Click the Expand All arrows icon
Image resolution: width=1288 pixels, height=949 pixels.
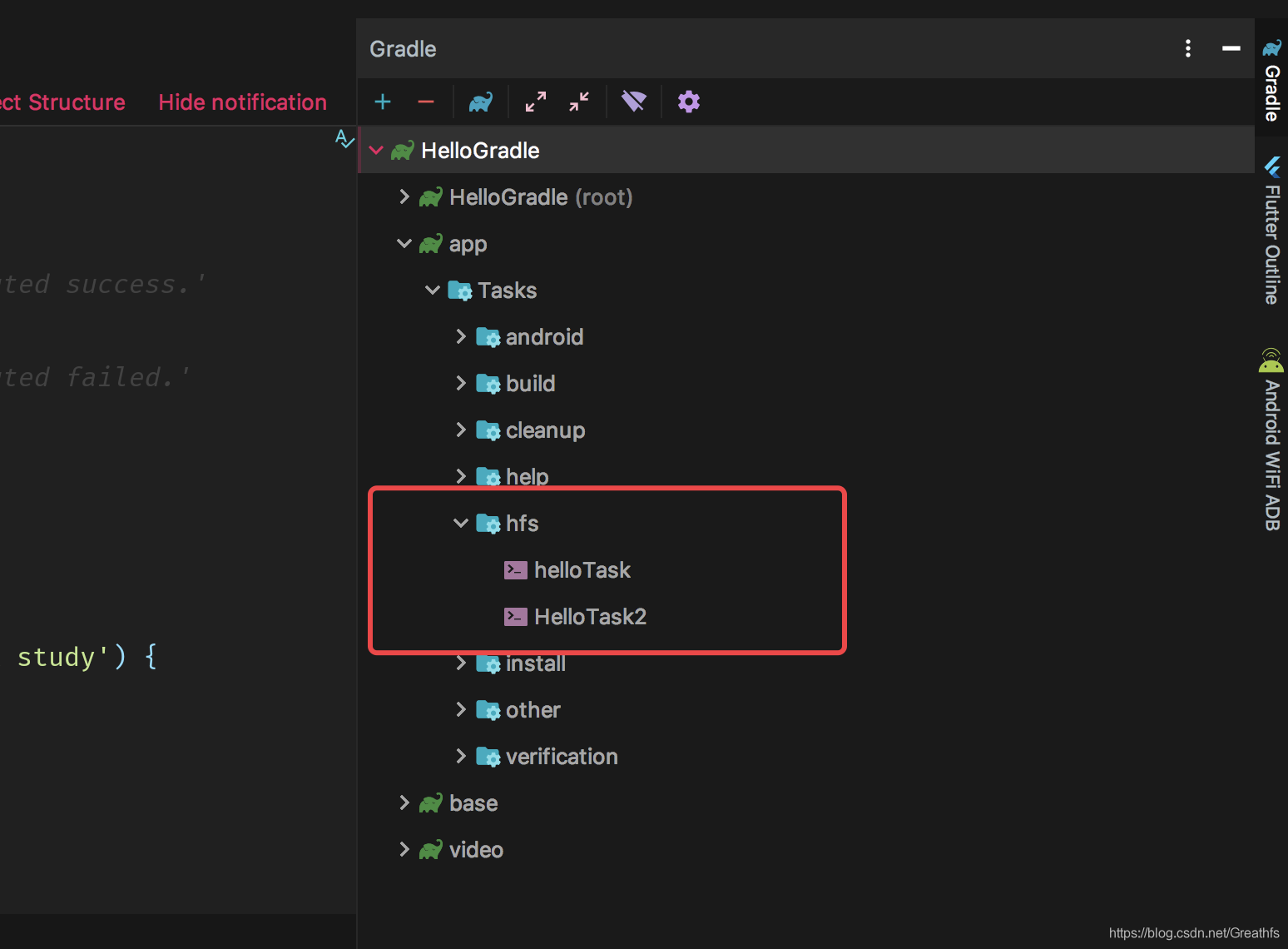pos(536,102)
